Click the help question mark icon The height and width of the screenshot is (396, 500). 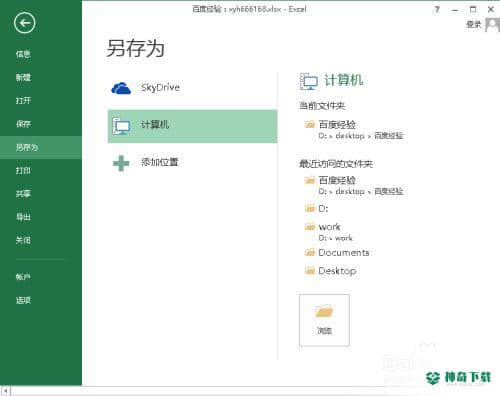coord(437,9)
